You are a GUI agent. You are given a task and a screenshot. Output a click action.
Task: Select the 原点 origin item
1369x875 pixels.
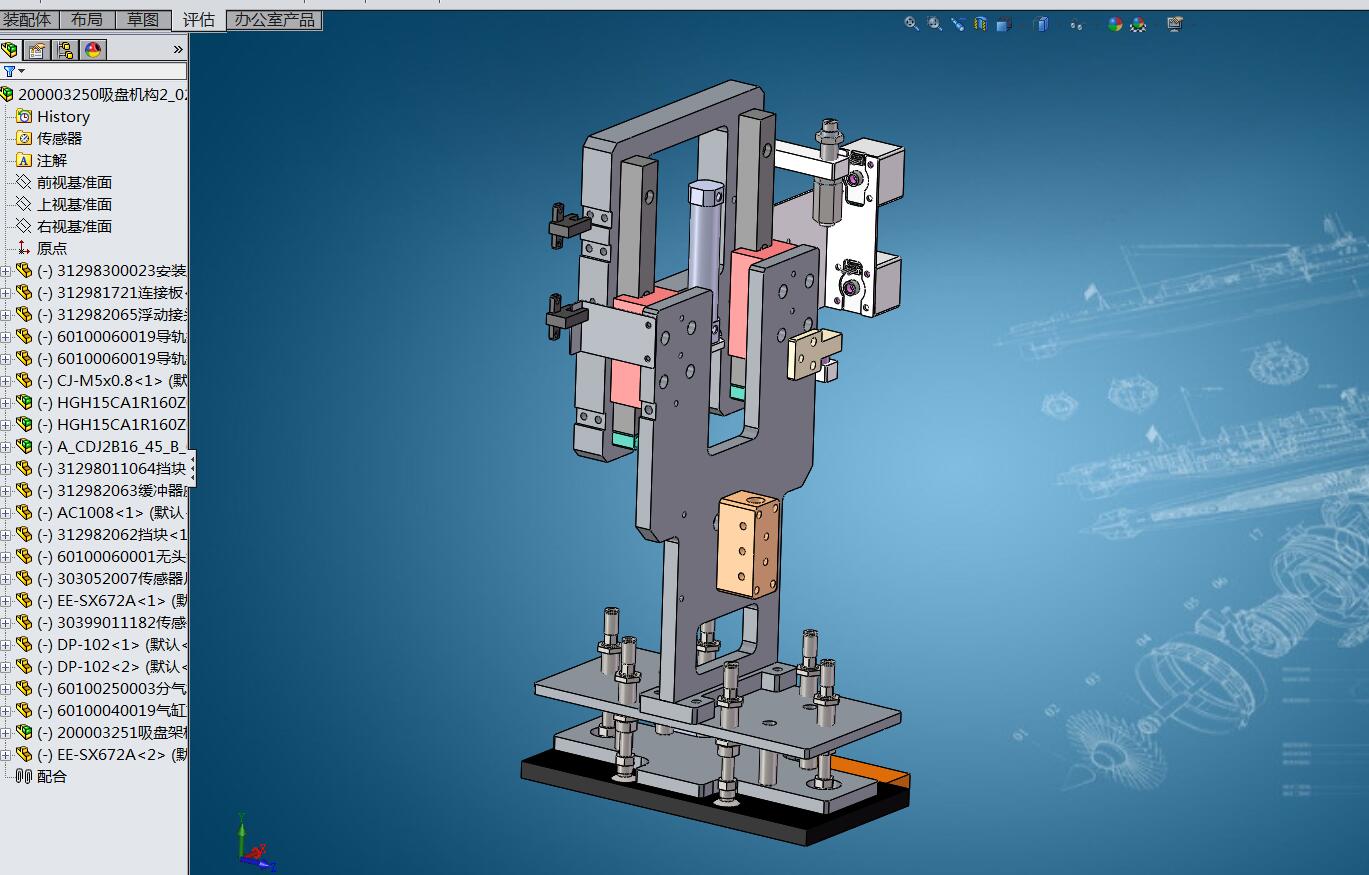click(41, 248)
